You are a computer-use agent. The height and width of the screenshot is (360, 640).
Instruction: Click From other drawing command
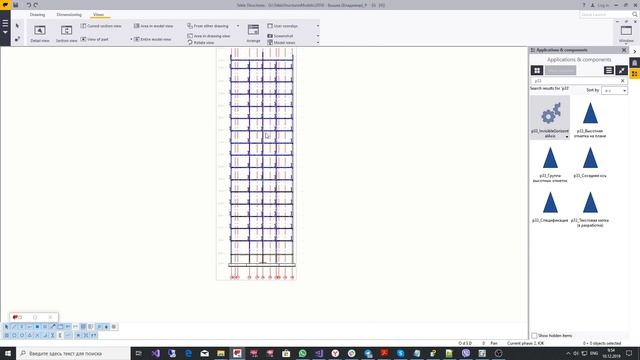[208, 26]
